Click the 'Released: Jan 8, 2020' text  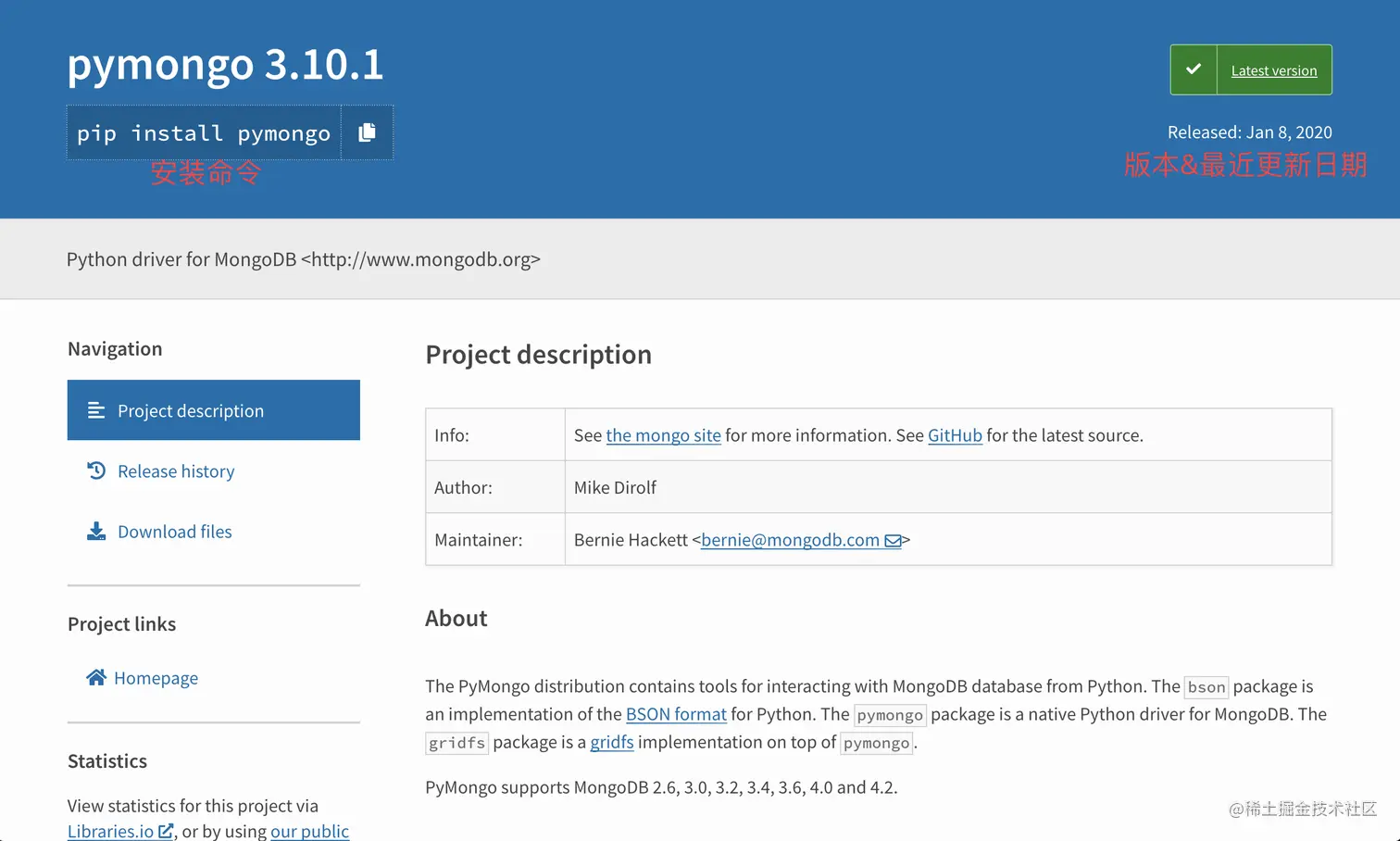(1249, 132)
